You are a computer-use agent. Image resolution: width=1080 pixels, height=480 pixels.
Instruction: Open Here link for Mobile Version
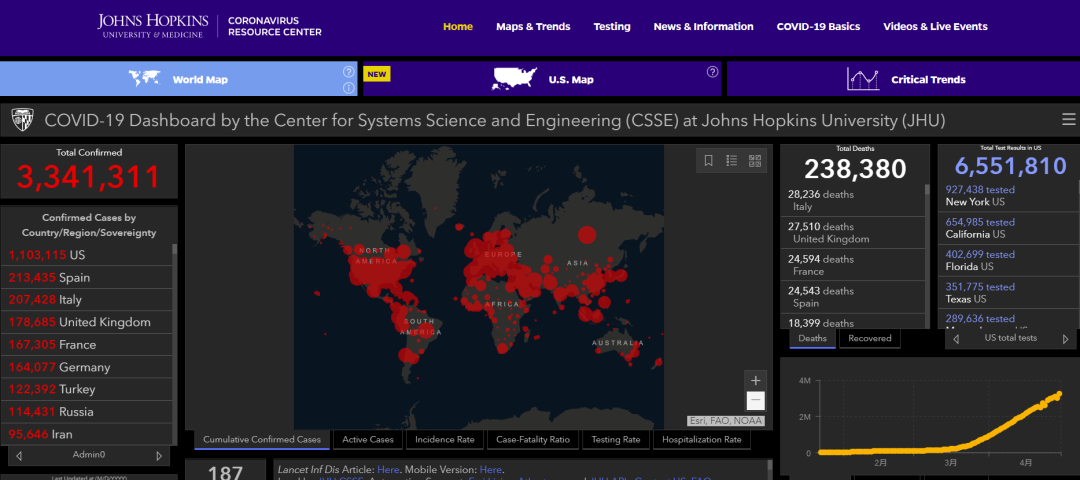[x=491, y=470]
